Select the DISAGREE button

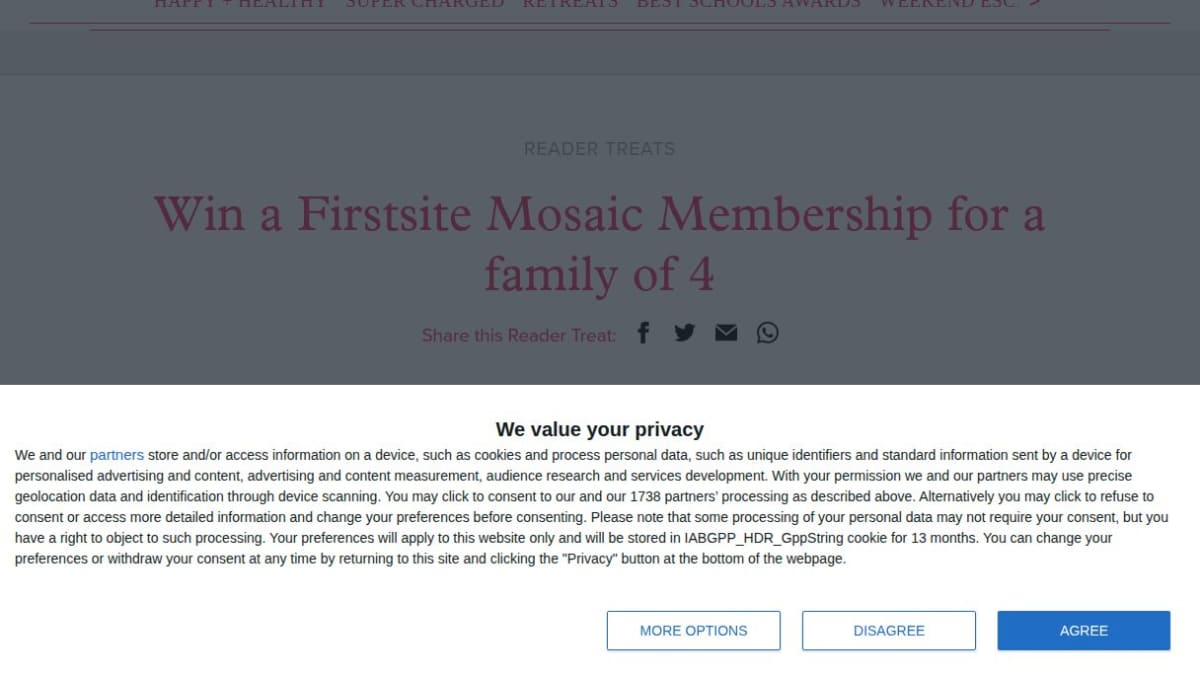888,630
